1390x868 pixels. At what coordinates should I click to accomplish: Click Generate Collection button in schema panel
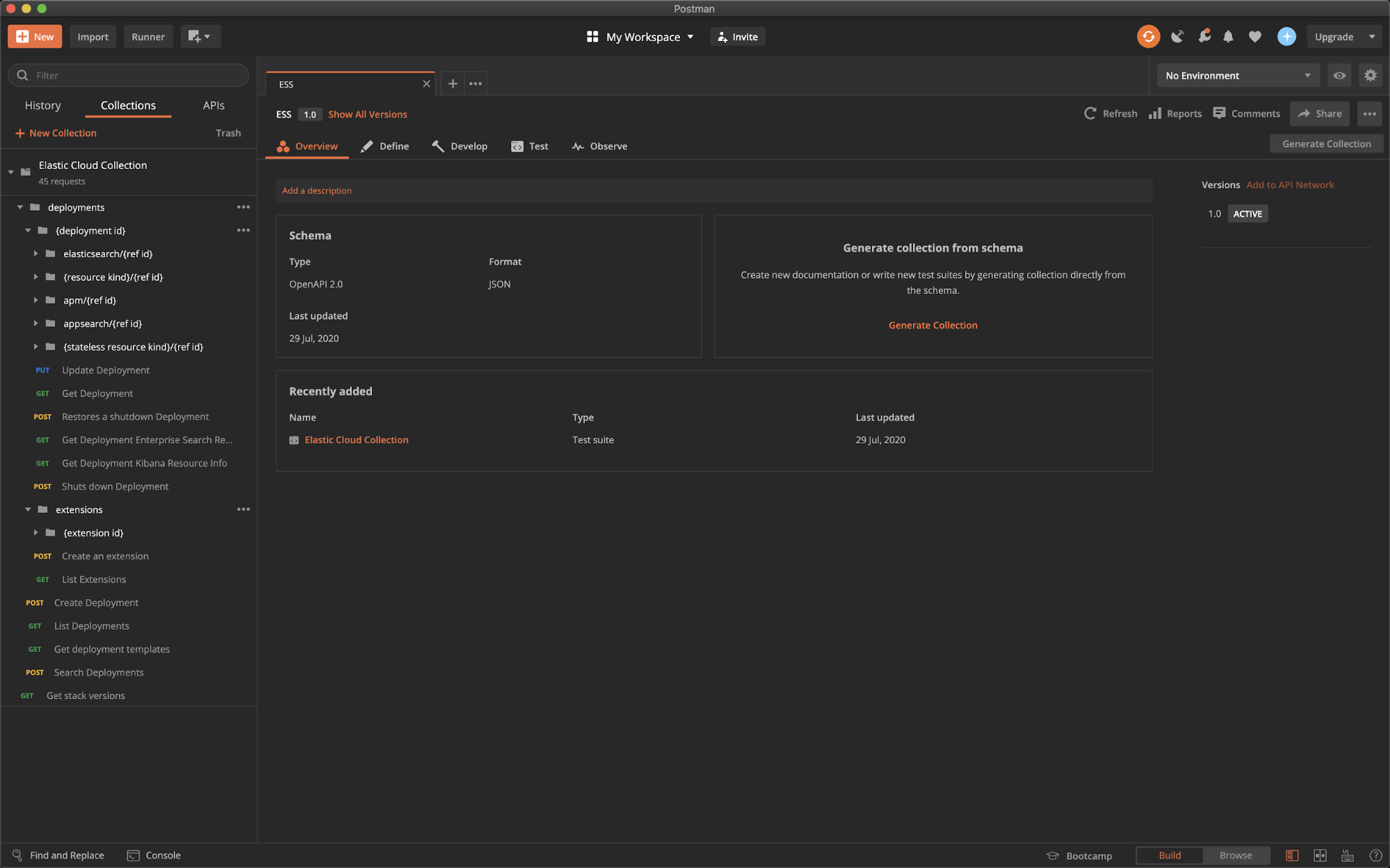(x=933, y=325)
